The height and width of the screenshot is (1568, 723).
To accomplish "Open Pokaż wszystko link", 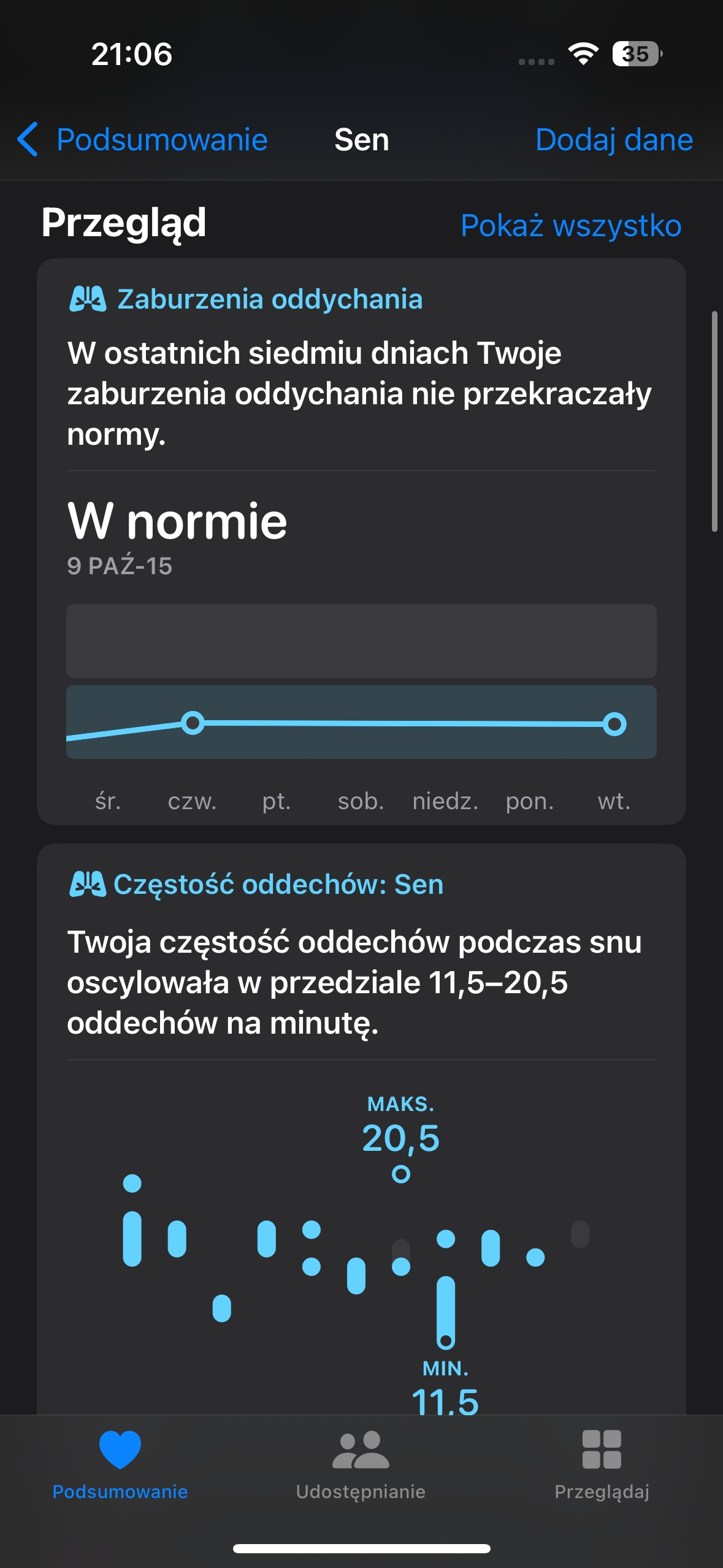I will click(571, 225).
